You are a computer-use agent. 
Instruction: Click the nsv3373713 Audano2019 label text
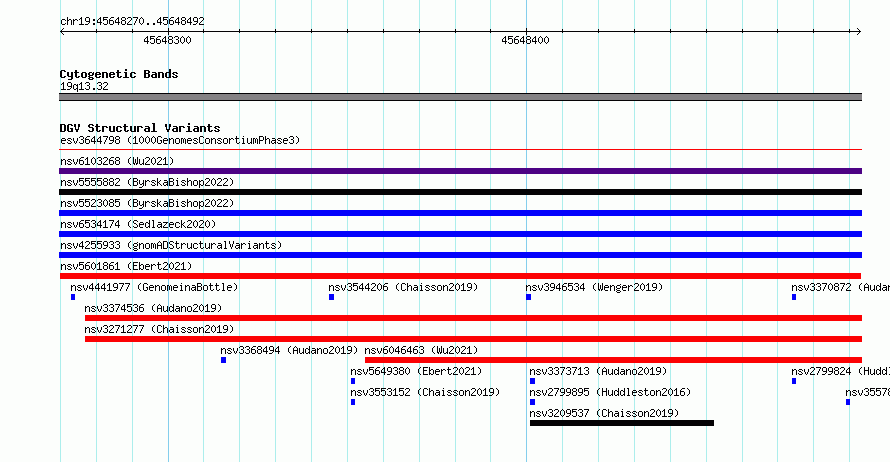tap(598, 371)
